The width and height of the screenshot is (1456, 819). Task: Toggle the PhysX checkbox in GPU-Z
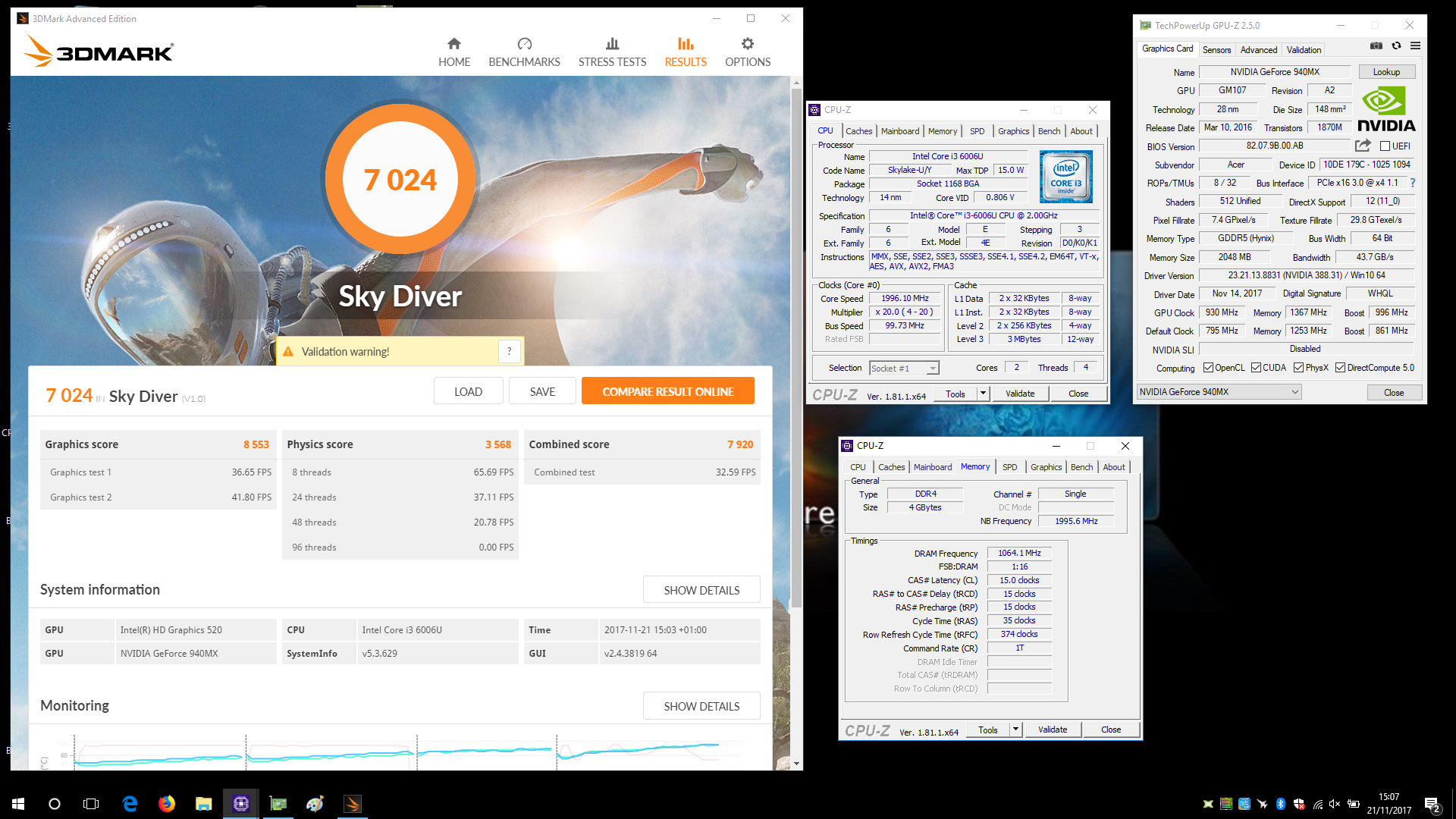(x=1298, y=368)
